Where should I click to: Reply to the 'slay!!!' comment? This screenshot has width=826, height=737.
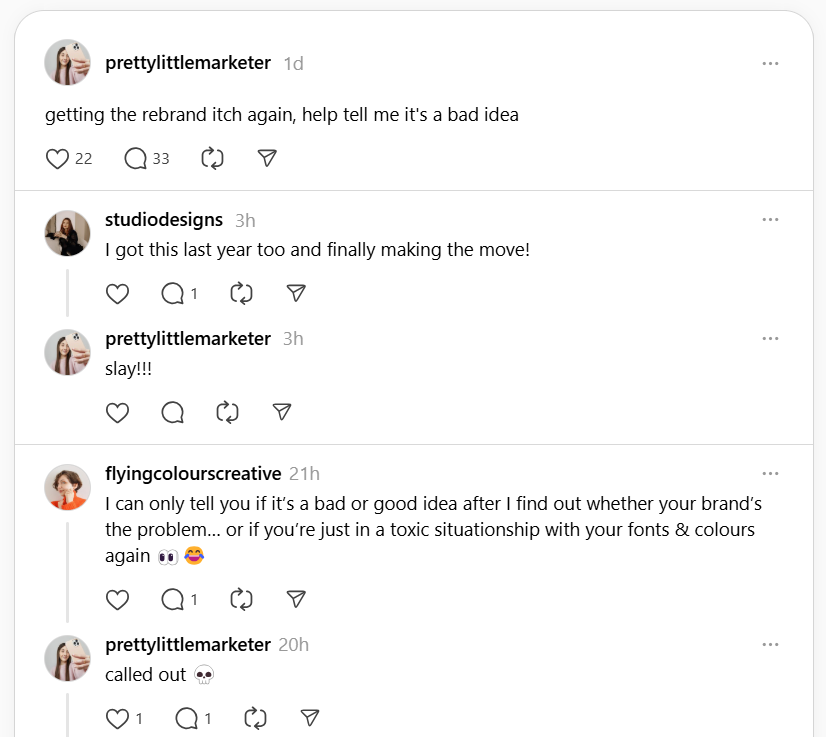point(172,412)
